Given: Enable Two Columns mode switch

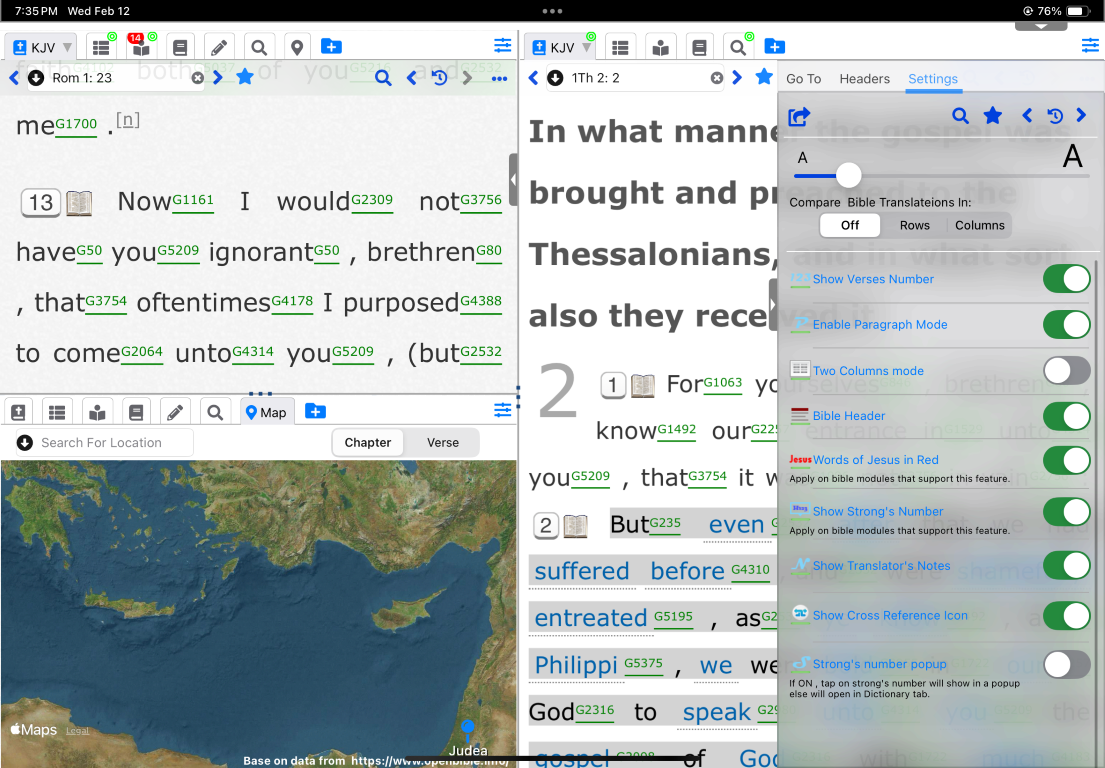Looking at the screenshot, I should click(1066, 371).
